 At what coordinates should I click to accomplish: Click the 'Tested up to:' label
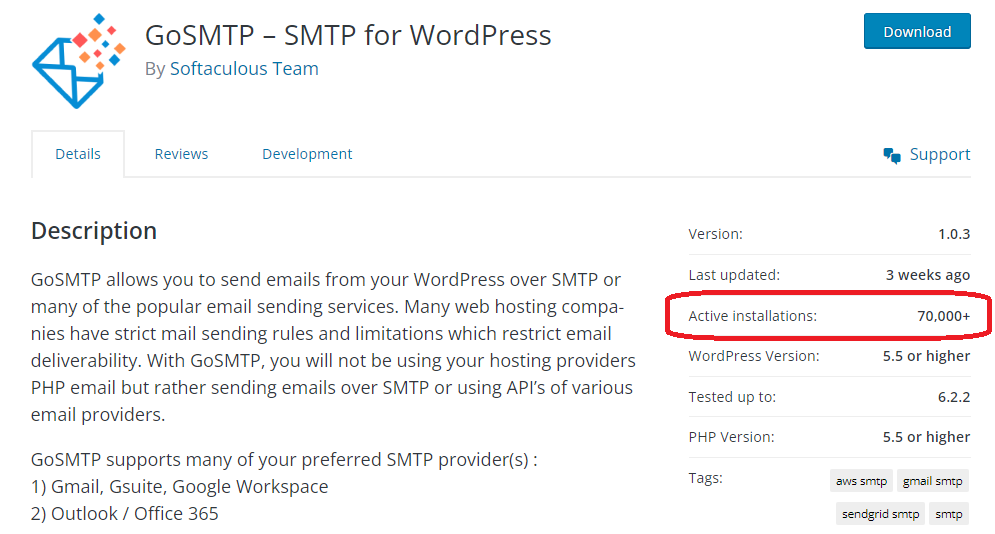(x=732, y=397)
